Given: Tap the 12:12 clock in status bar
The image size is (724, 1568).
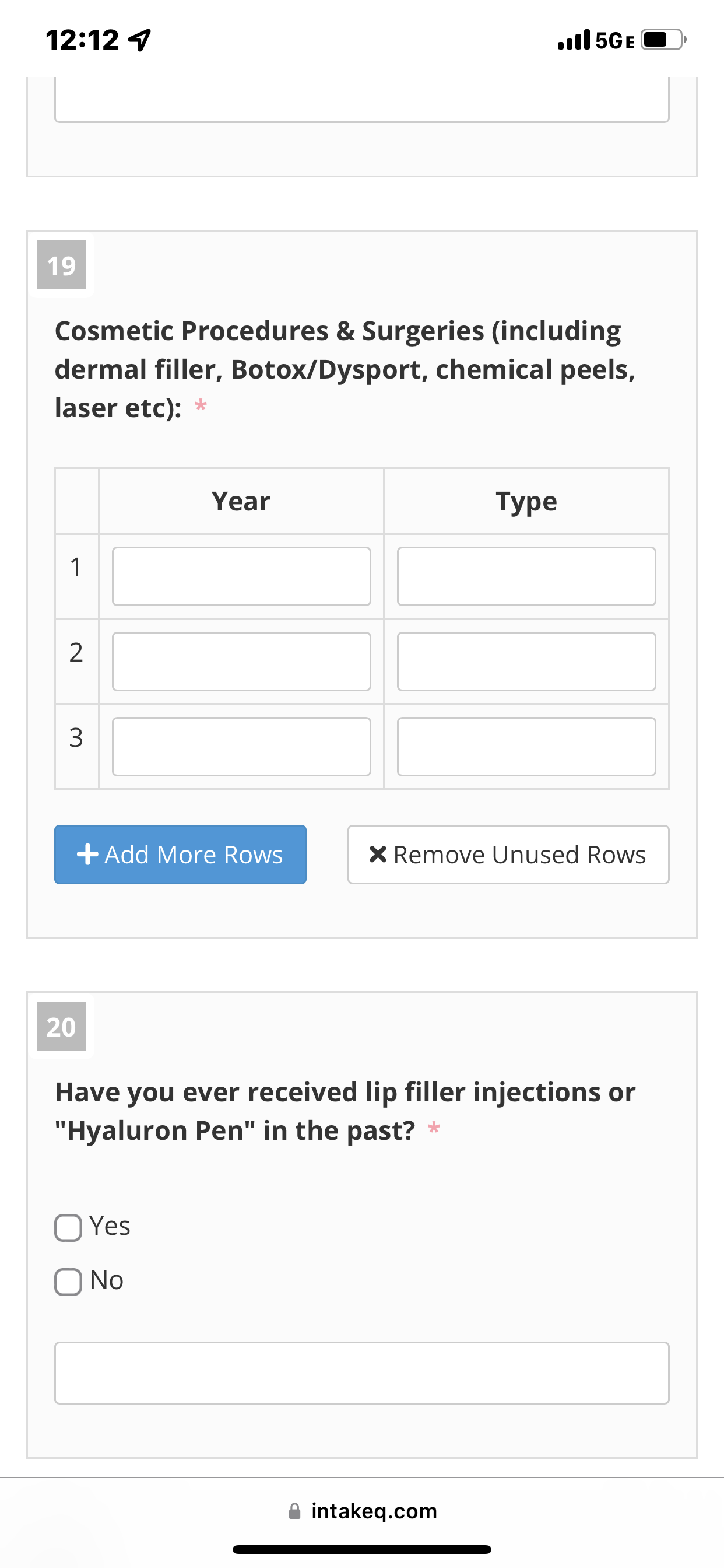Looking at the screenshot, I should tap(82, 40).
